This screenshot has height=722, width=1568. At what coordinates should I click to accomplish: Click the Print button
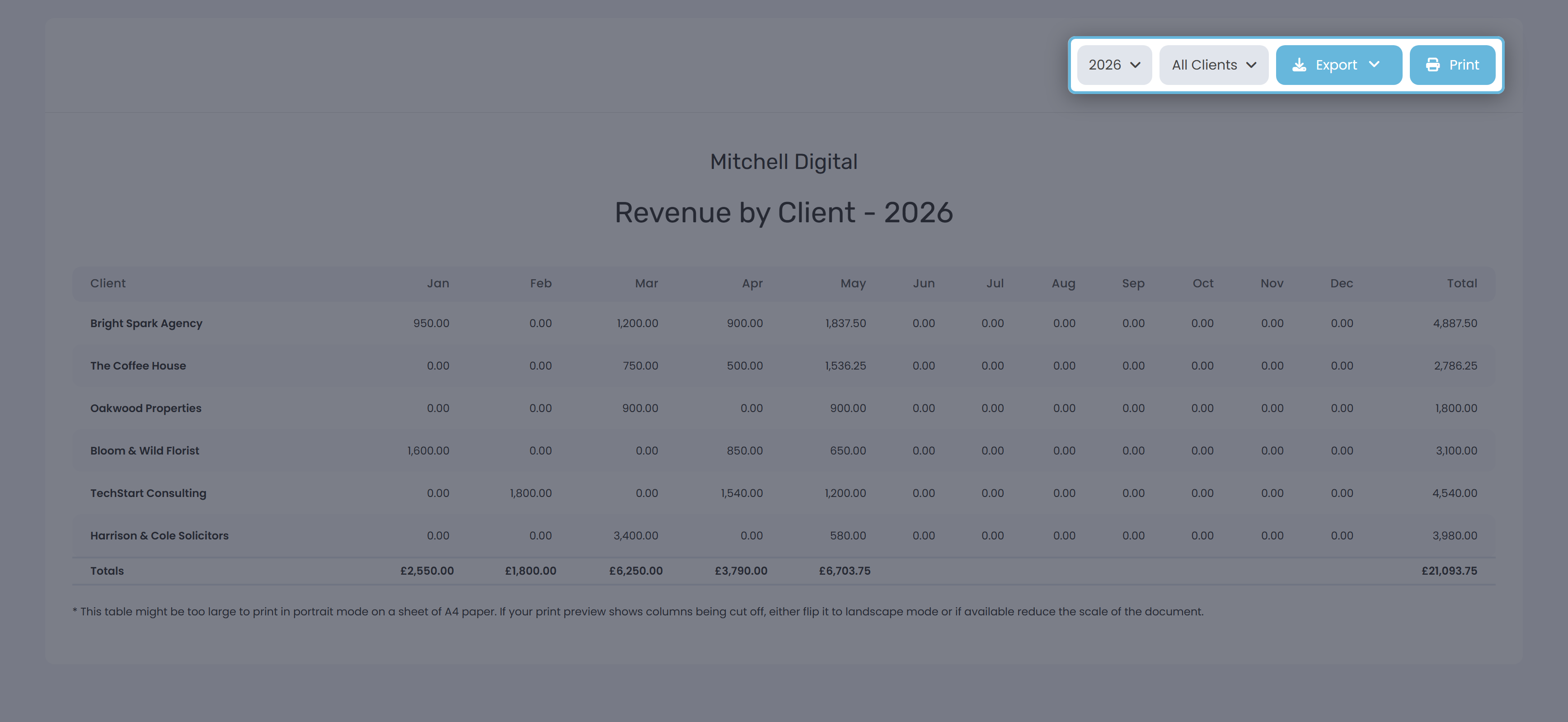[1452, 65]
